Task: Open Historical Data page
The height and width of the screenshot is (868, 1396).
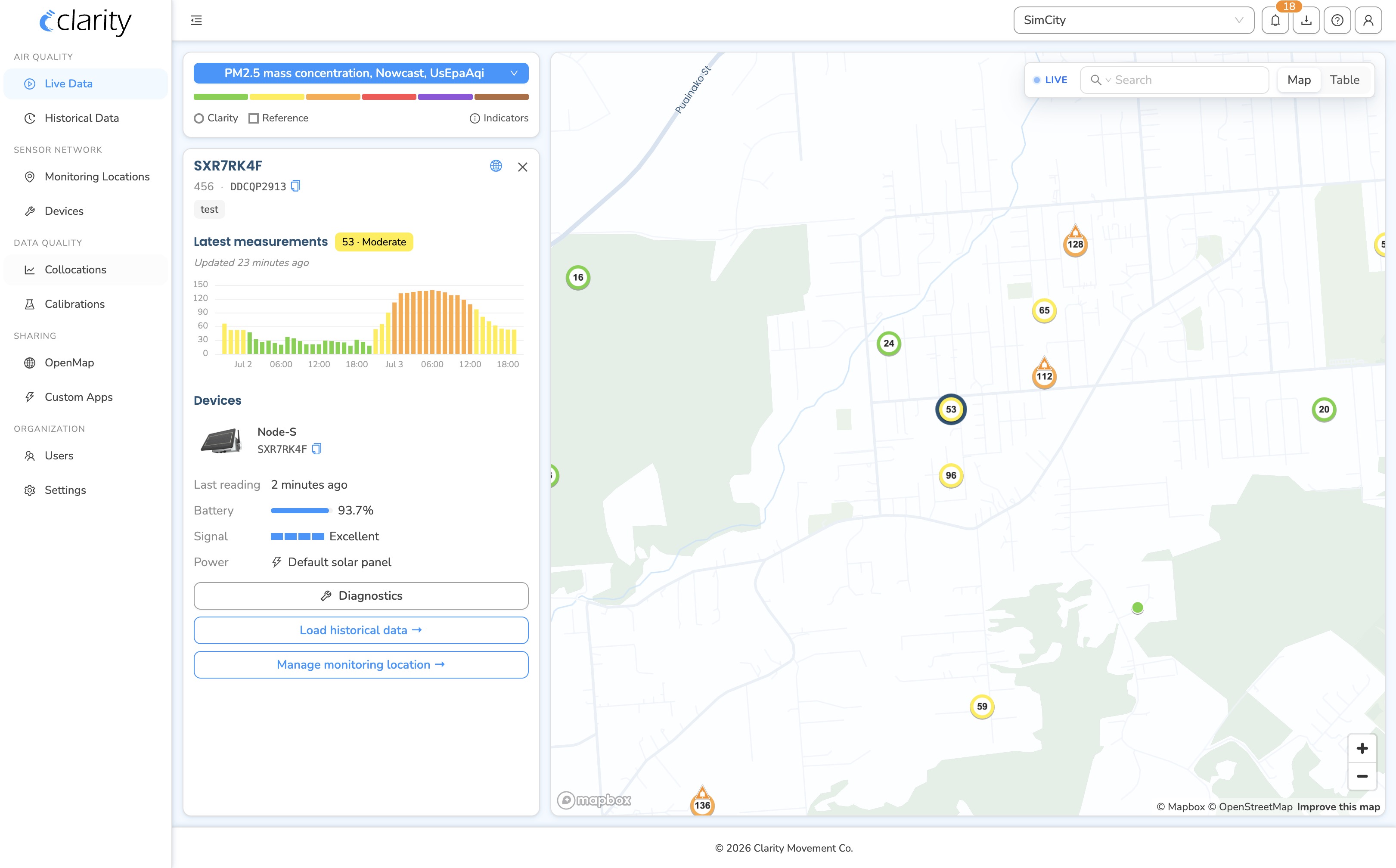Action: click(x=86, y=118)
